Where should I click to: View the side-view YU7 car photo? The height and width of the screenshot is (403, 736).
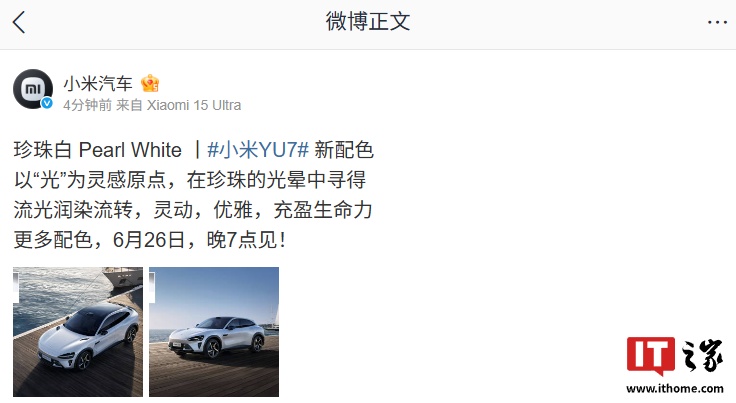[214, 332]
